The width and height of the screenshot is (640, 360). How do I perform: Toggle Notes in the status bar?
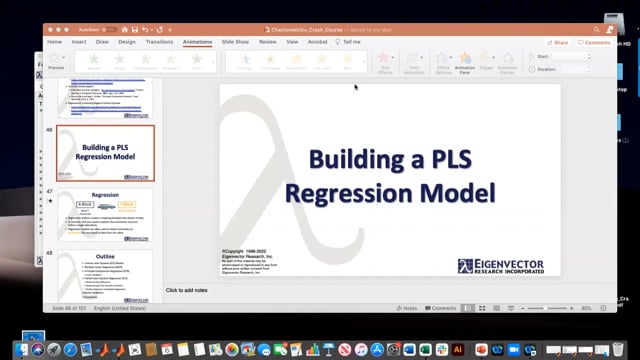click(x=407, y=308)
